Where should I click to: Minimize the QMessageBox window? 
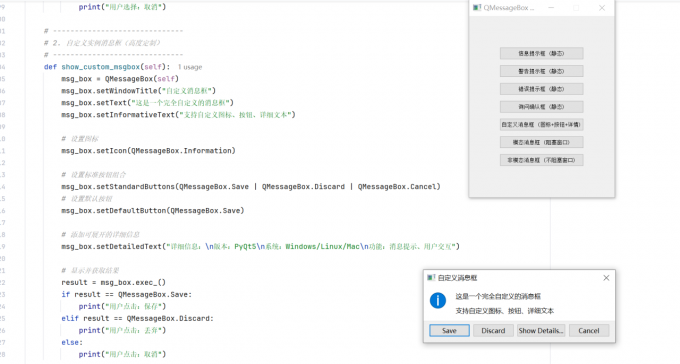(x=551, y=8)
